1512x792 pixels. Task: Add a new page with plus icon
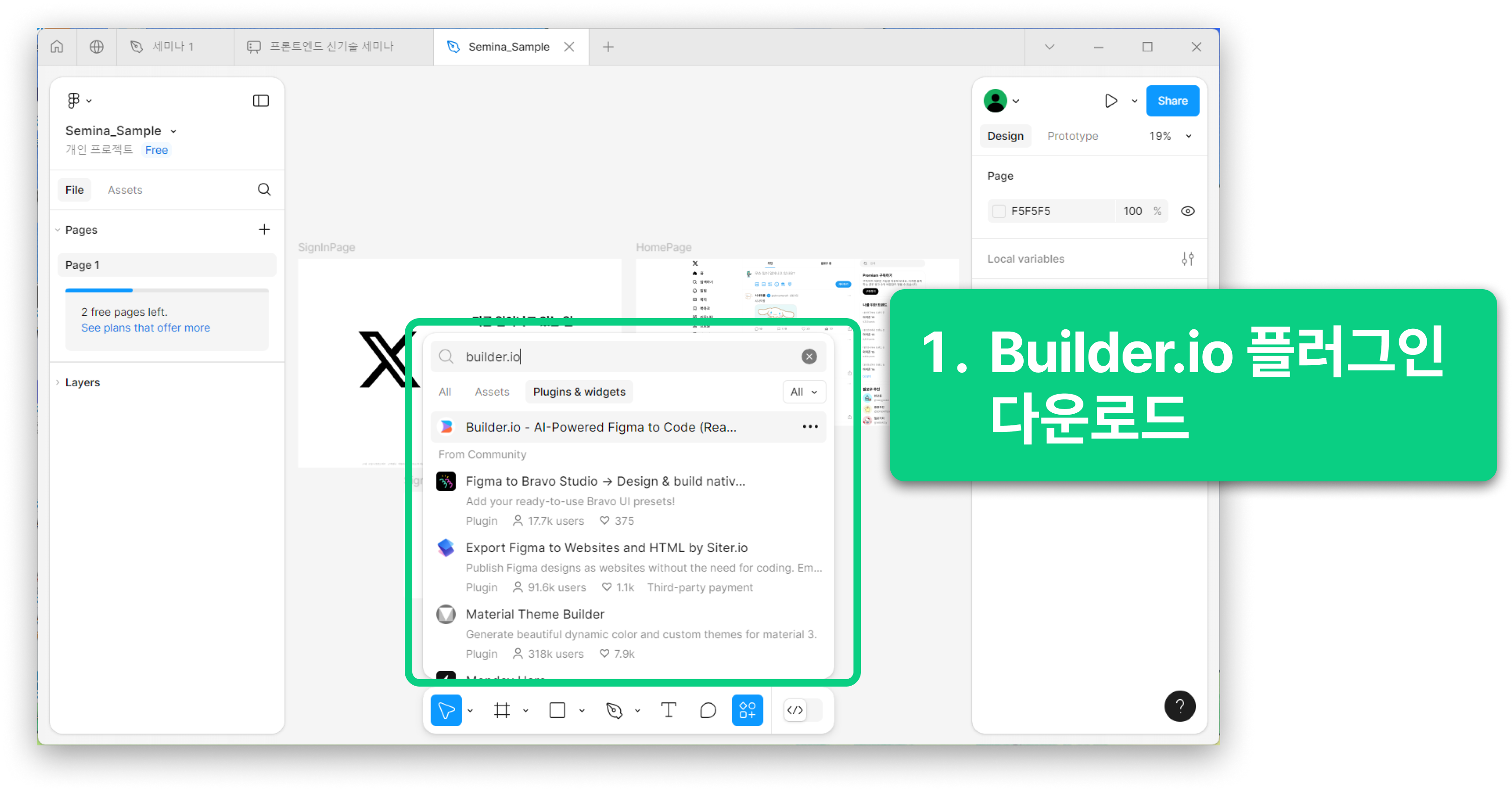[264, 229]
